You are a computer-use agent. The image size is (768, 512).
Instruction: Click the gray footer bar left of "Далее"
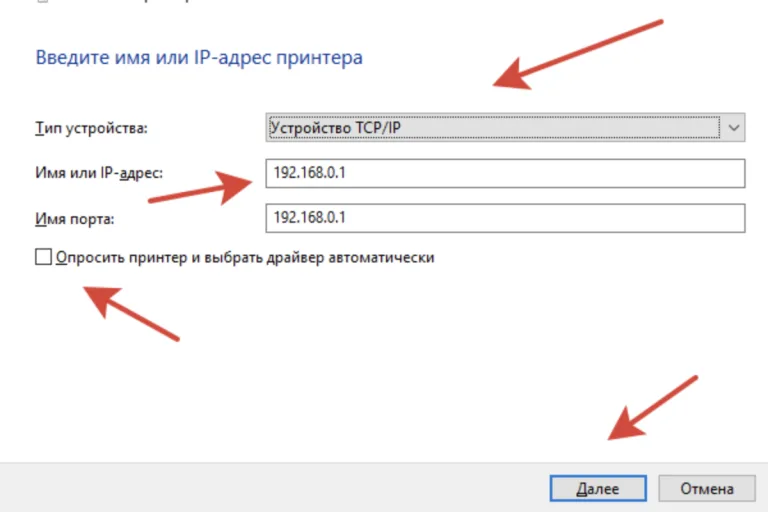tap(274, 488)
